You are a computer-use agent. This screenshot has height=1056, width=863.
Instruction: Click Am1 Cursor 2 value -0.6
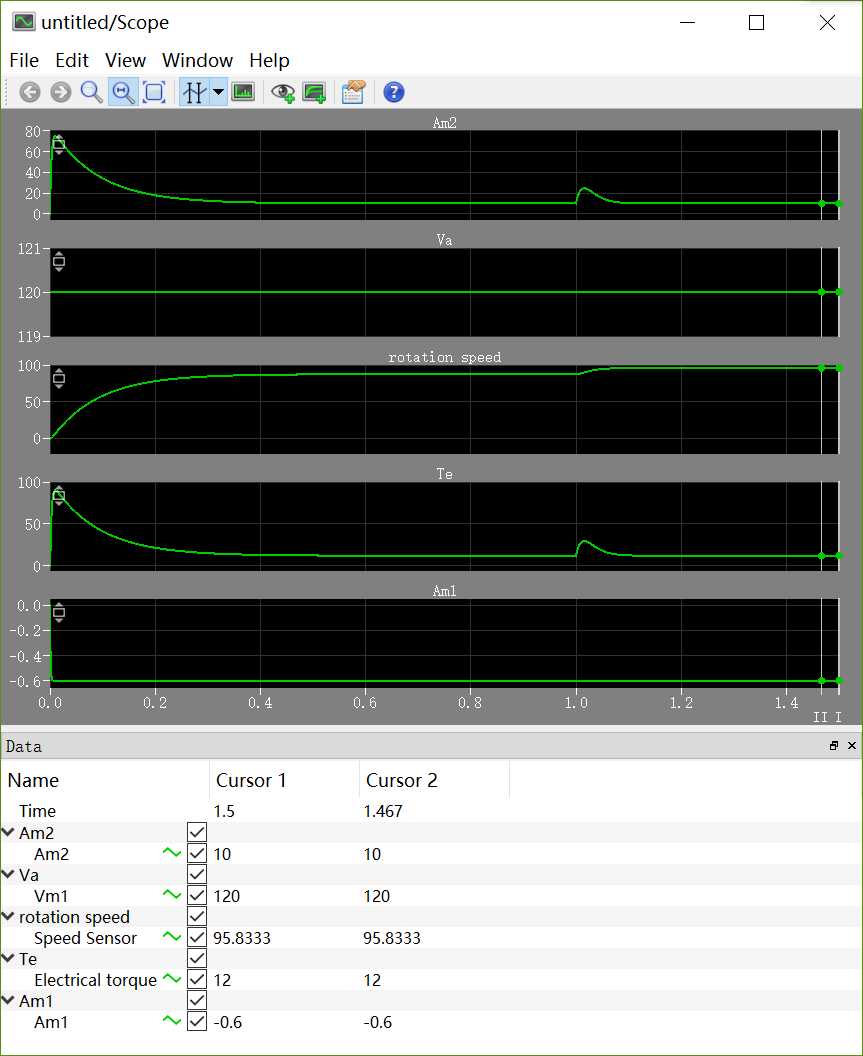point(377,1022)
